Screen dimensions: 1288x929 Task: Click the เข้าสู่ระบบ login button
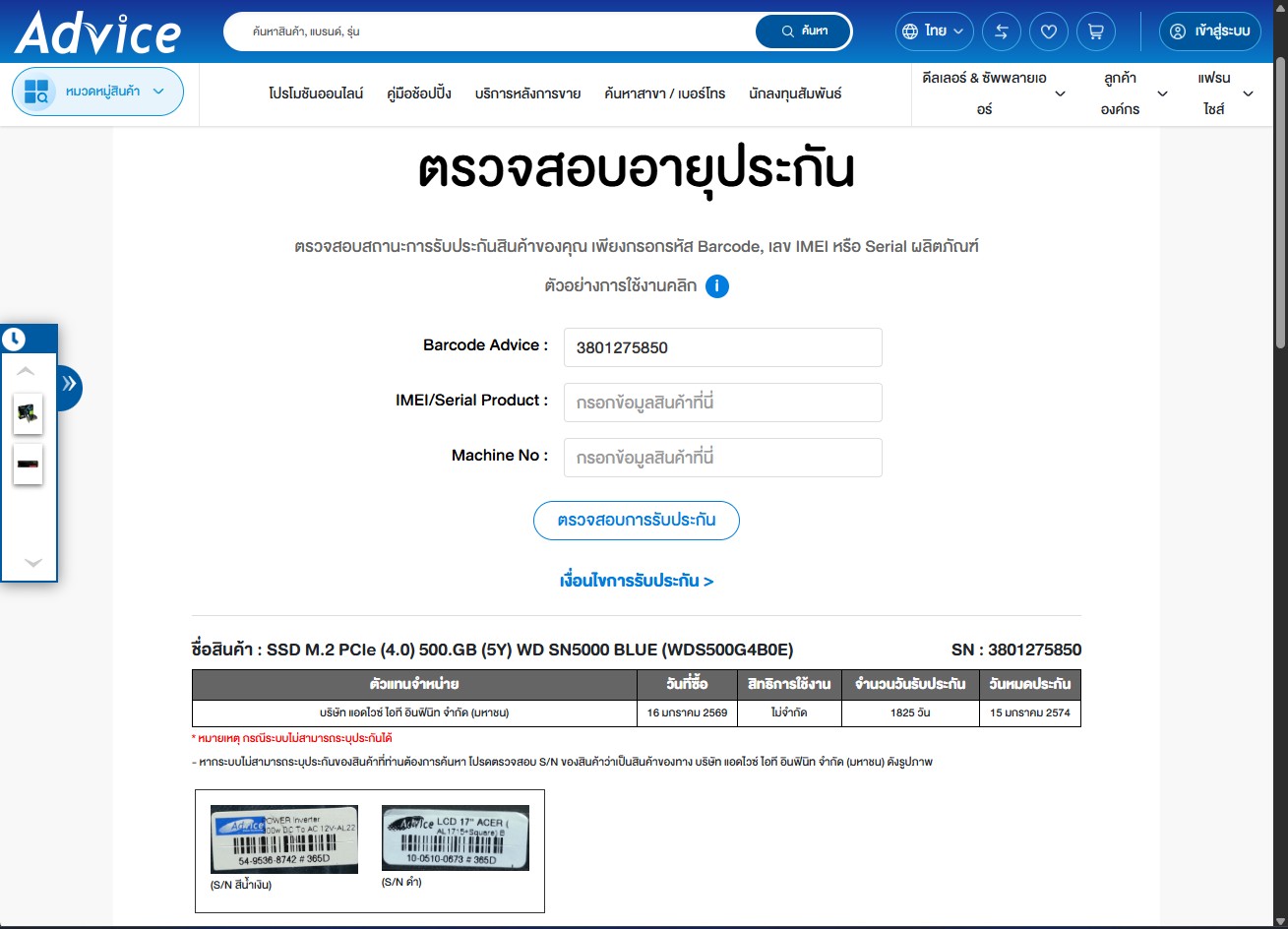coord(1209,31)
